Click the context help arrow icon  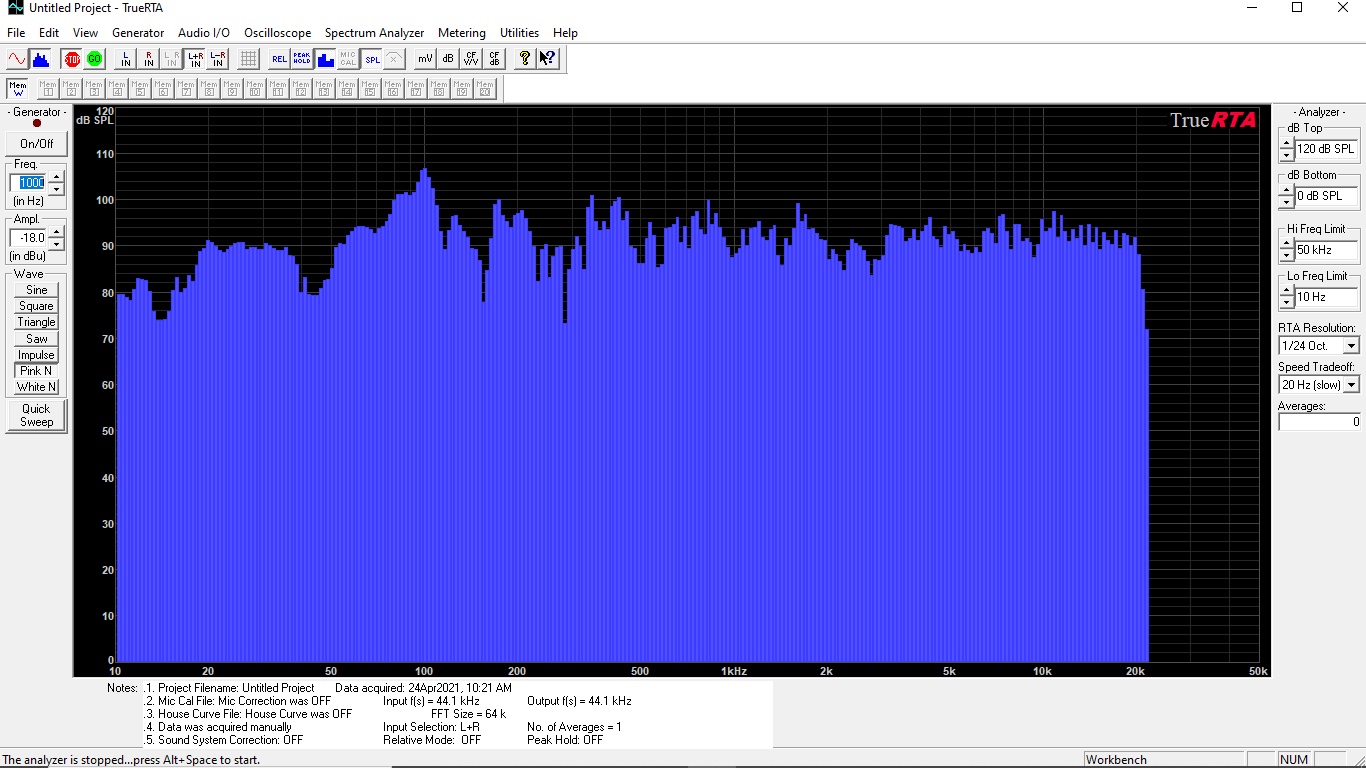click(547, 59)
